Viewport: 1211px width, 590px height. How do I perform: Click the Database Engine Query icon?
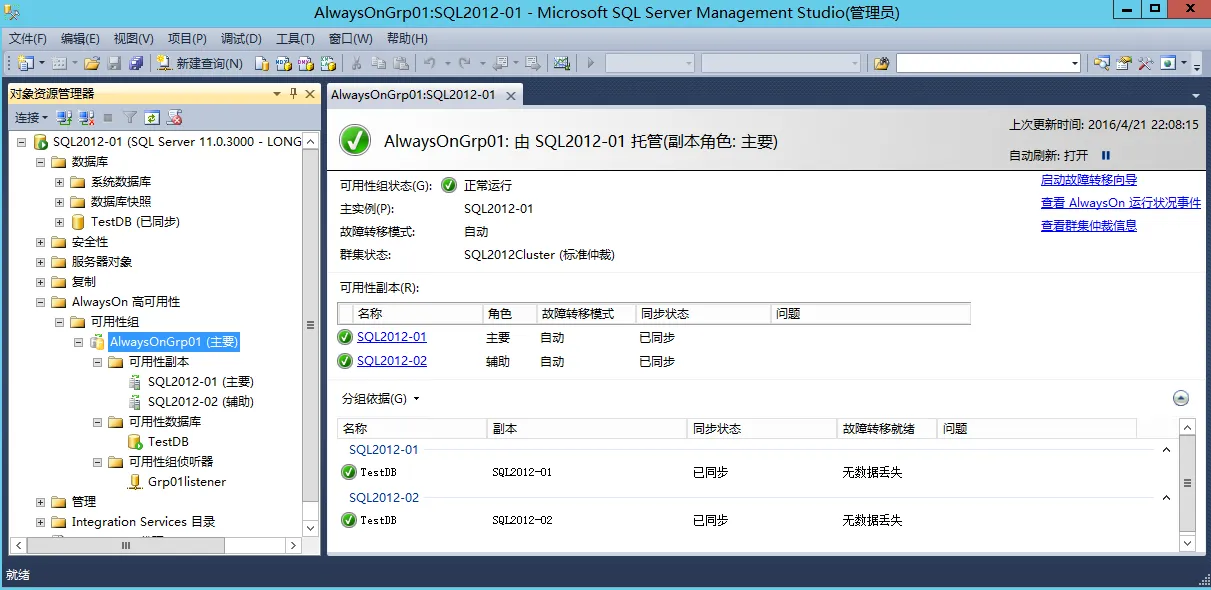pos(261,63)
